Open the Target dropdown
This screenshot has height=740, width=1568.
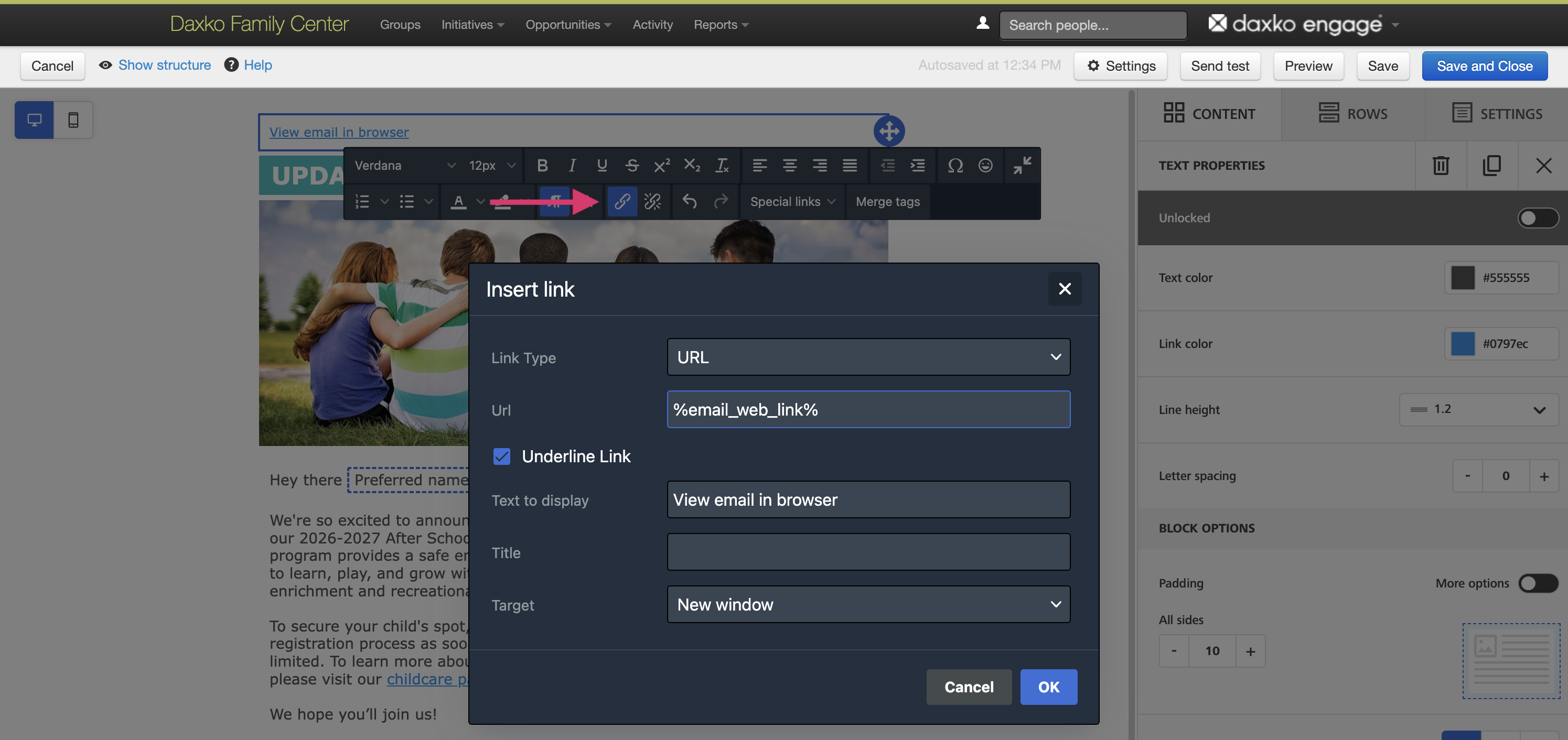(868, 604)
